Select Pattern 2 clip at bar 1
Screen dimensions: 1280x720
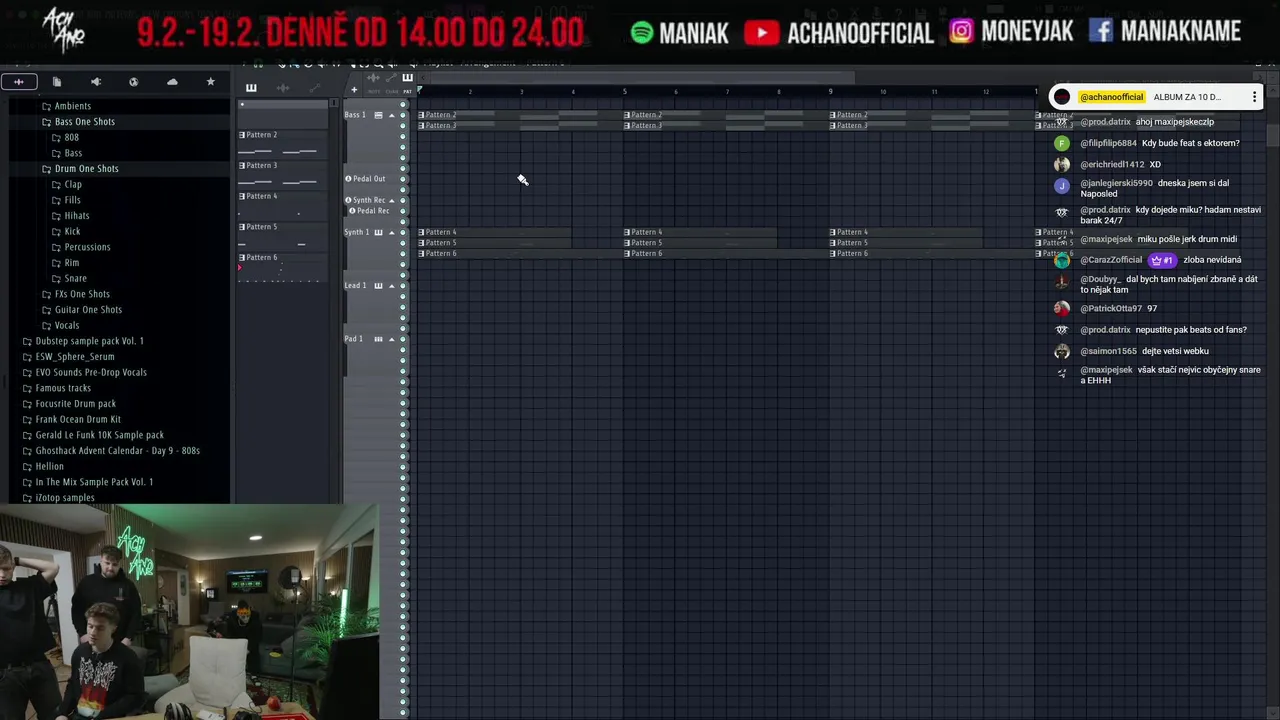(521, 115)
